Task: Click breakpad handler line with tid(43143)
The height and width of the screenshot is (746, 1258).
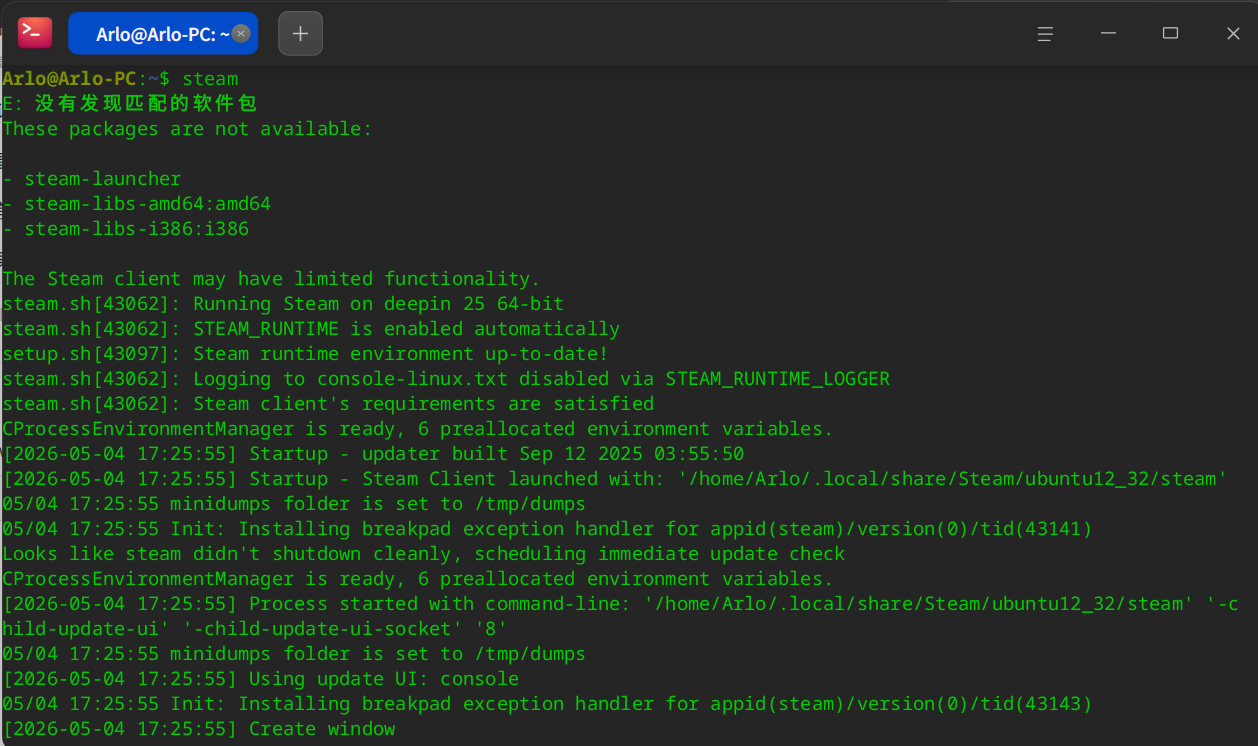Action: pyautogui.click(x=547, y=704)
